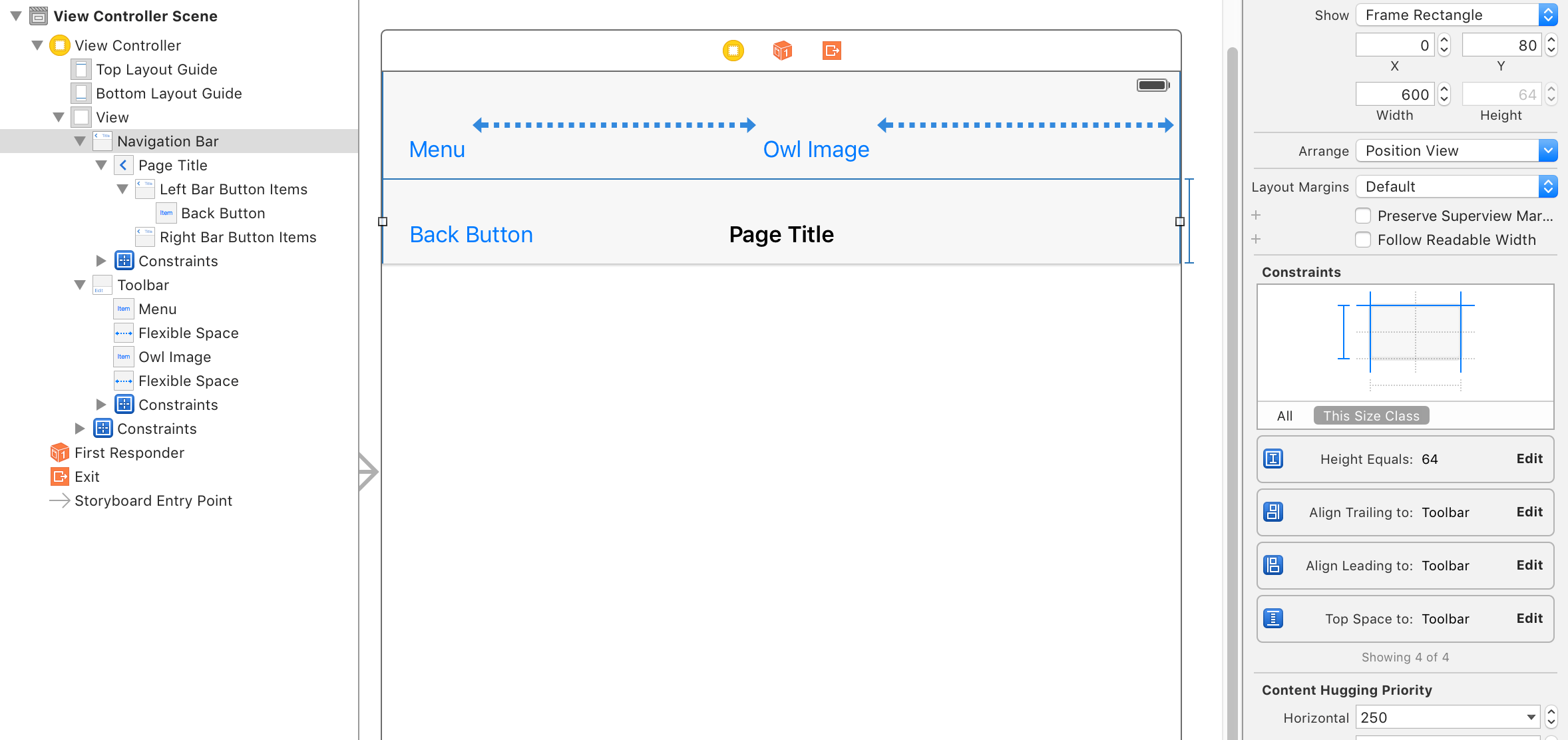Click the Back Button bar item icon
This screenshot has height=740, width=1568.
[x=166, y=213]
